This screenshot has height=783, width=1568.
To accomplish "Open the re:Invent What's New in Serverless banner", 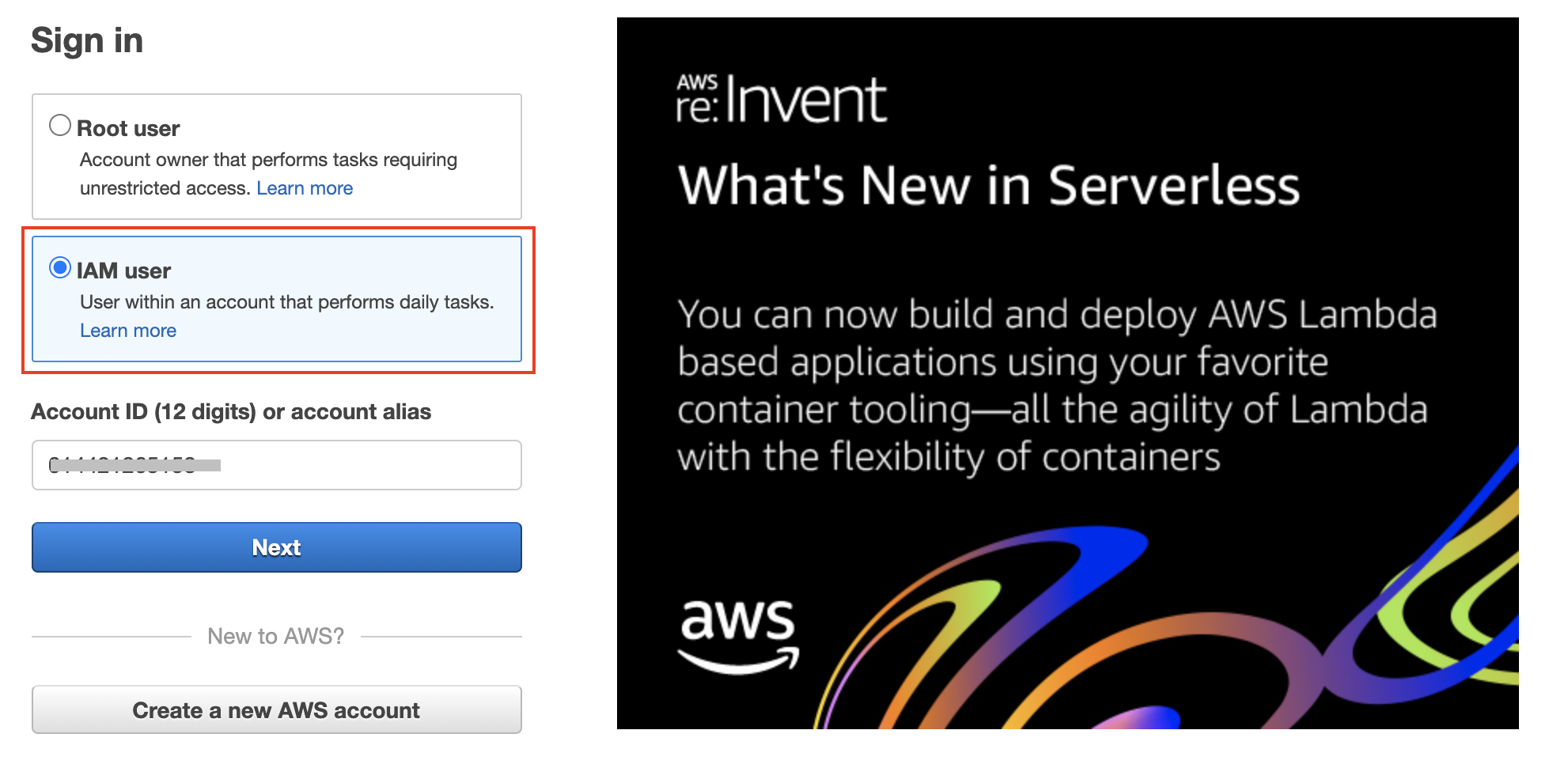I will (x=1068, y=373).
